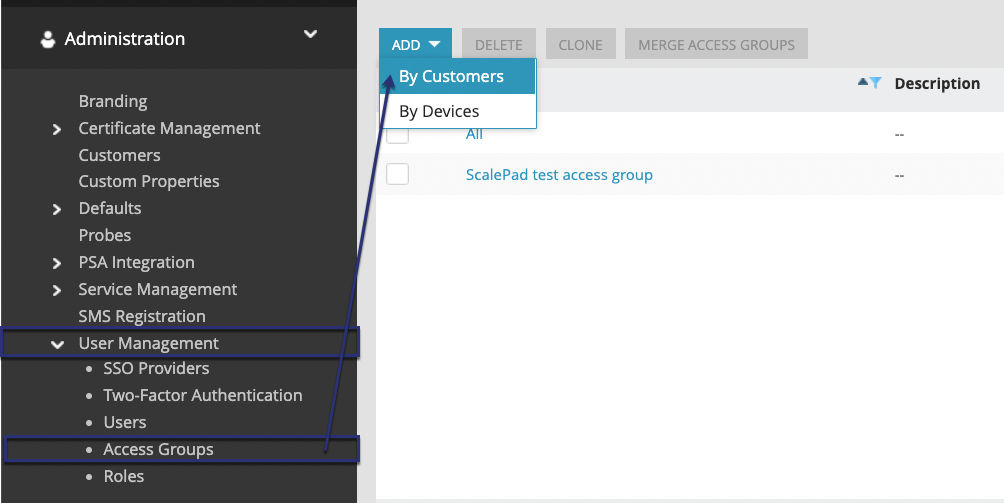1004x503 pixels.
Task: Collapse the Administration section chevron
Action: pyautogui.click(x=311, y=34)
